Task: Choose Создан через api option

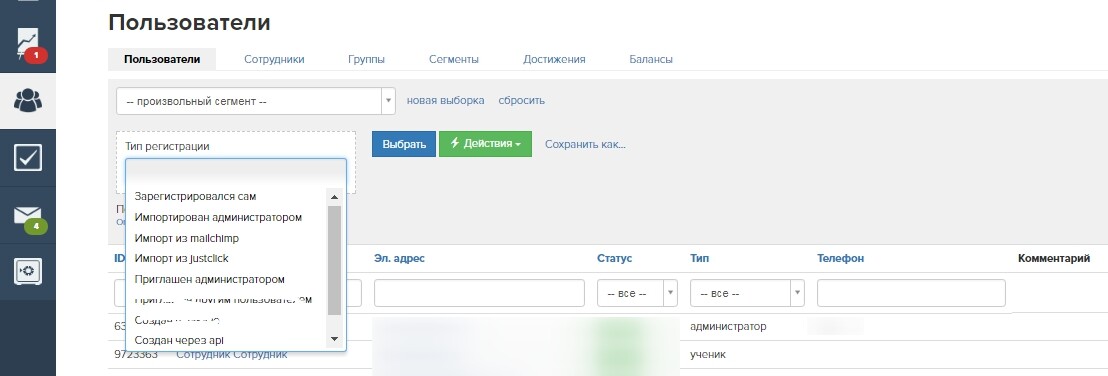Action: point(179,341)
